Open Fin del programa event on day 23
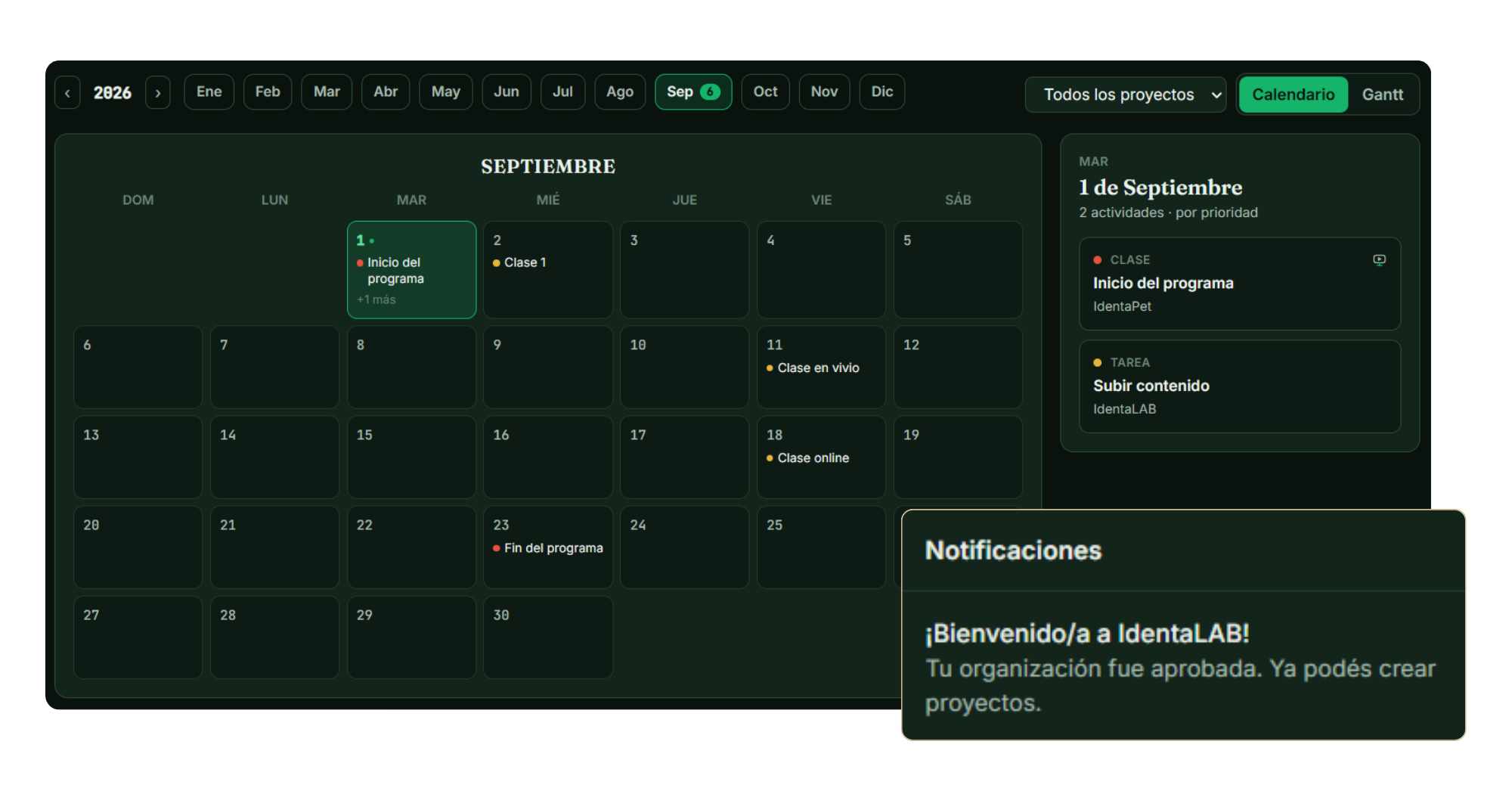The width and height of the screenshot is (1512, 797). point(548,548)
